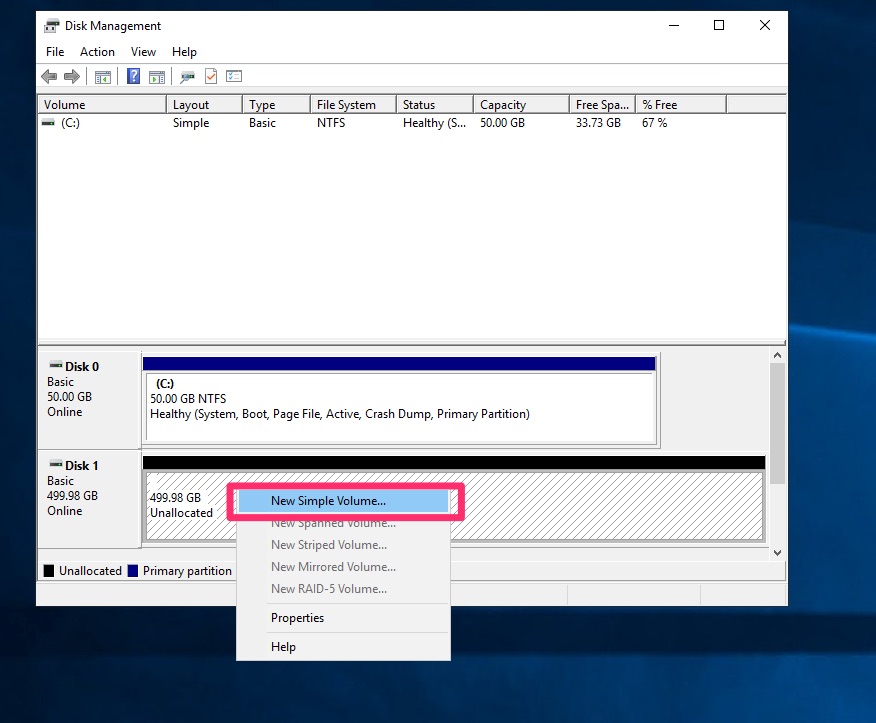This screenshot has height=723, width=876.
Task: Click the Forward arrow toolbar icon
Action: click(71, 77)
